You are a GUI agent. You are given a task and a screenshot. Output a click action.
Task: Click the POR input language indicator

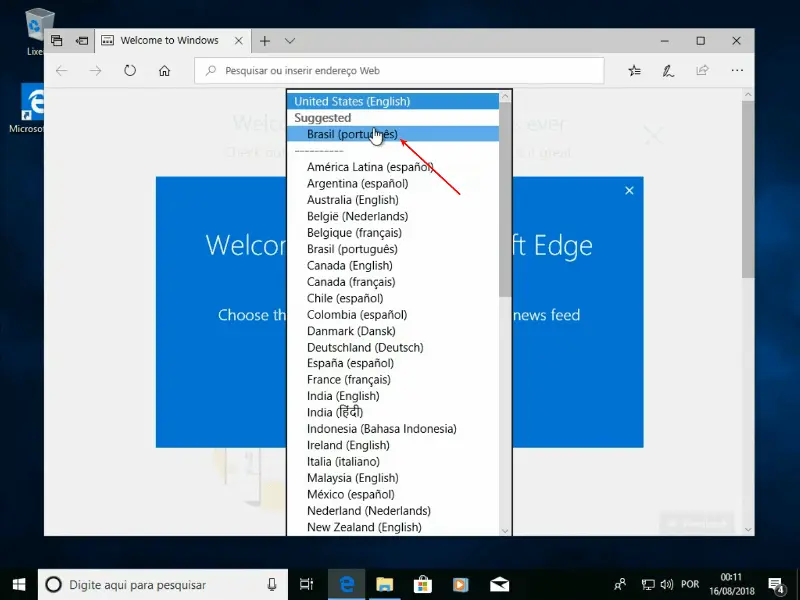(690, 585)
